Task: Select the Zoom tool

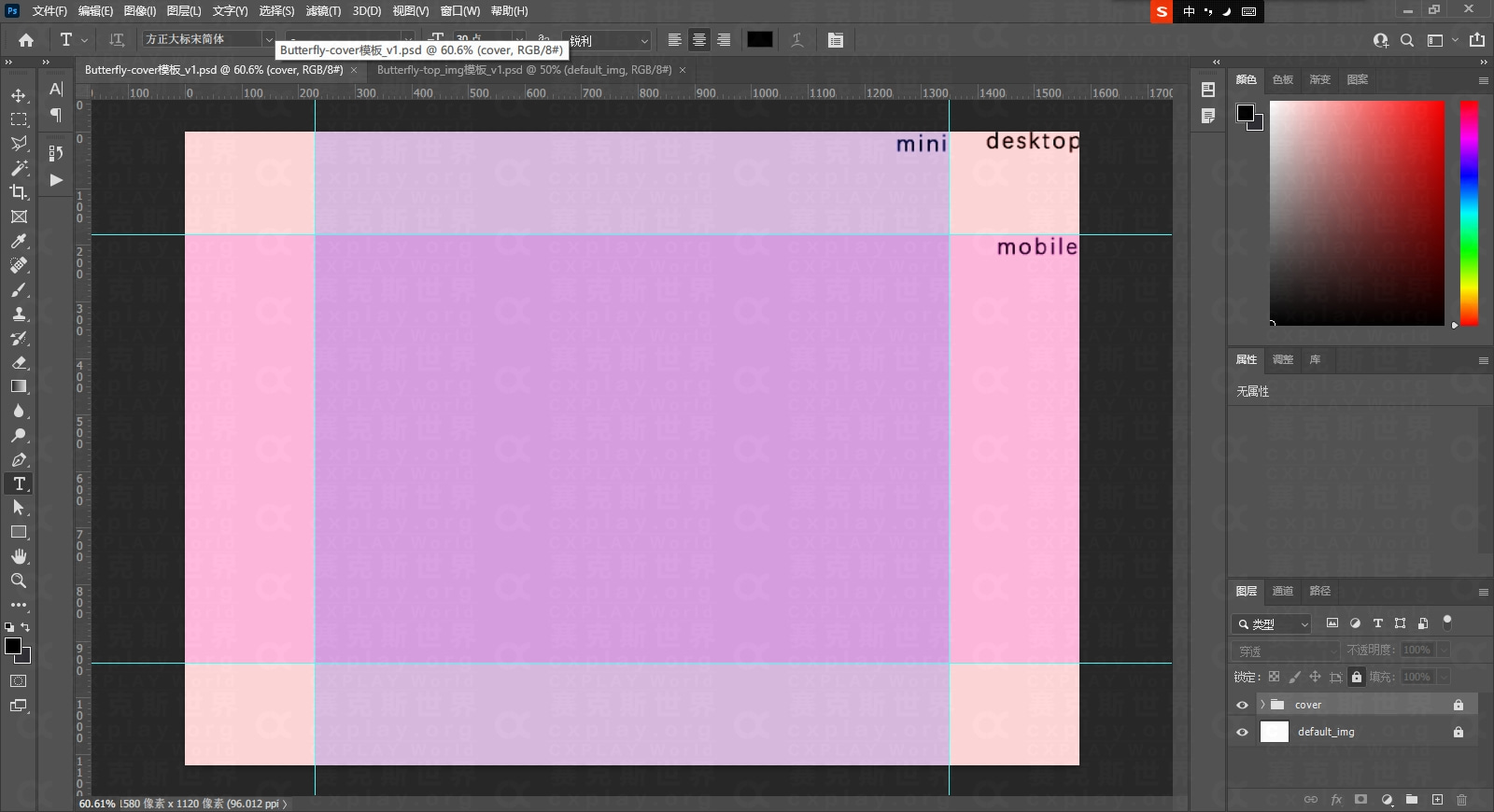Action: 19,581
